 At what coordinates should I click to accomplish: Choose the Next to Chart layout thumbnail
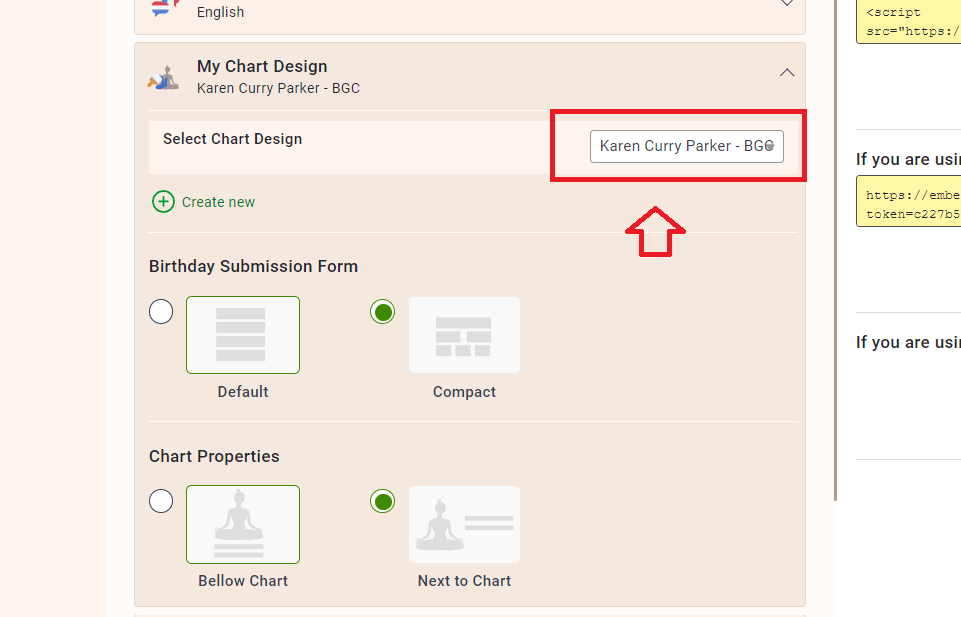(x=465, y=524)
